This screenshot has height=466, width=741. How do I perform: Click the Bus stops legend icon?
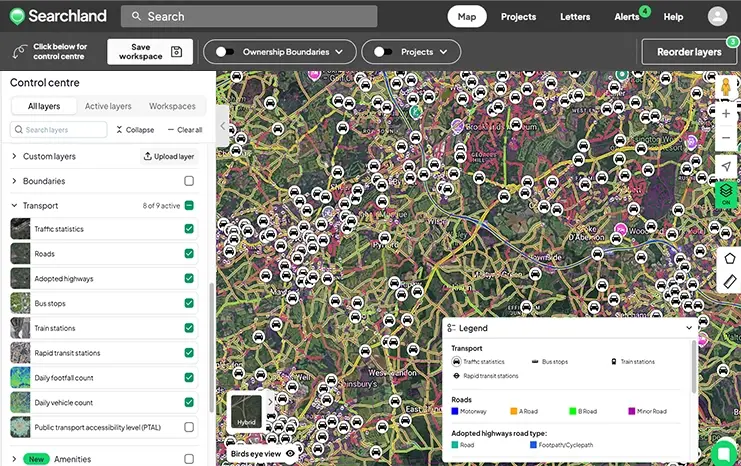click(535, 362)
